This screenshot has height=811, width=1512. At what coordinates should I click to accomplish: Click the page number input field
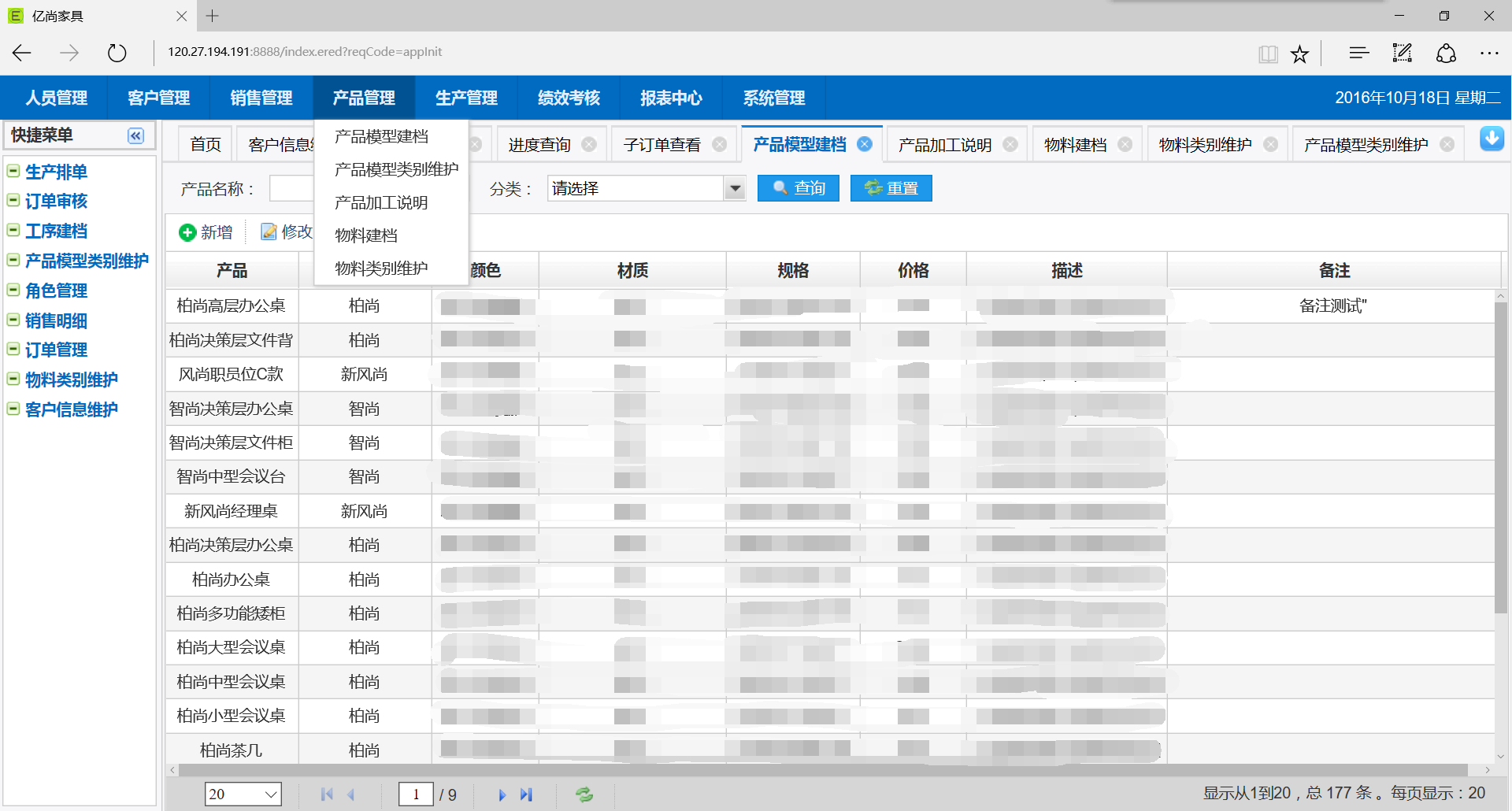(x=416, y=794)
